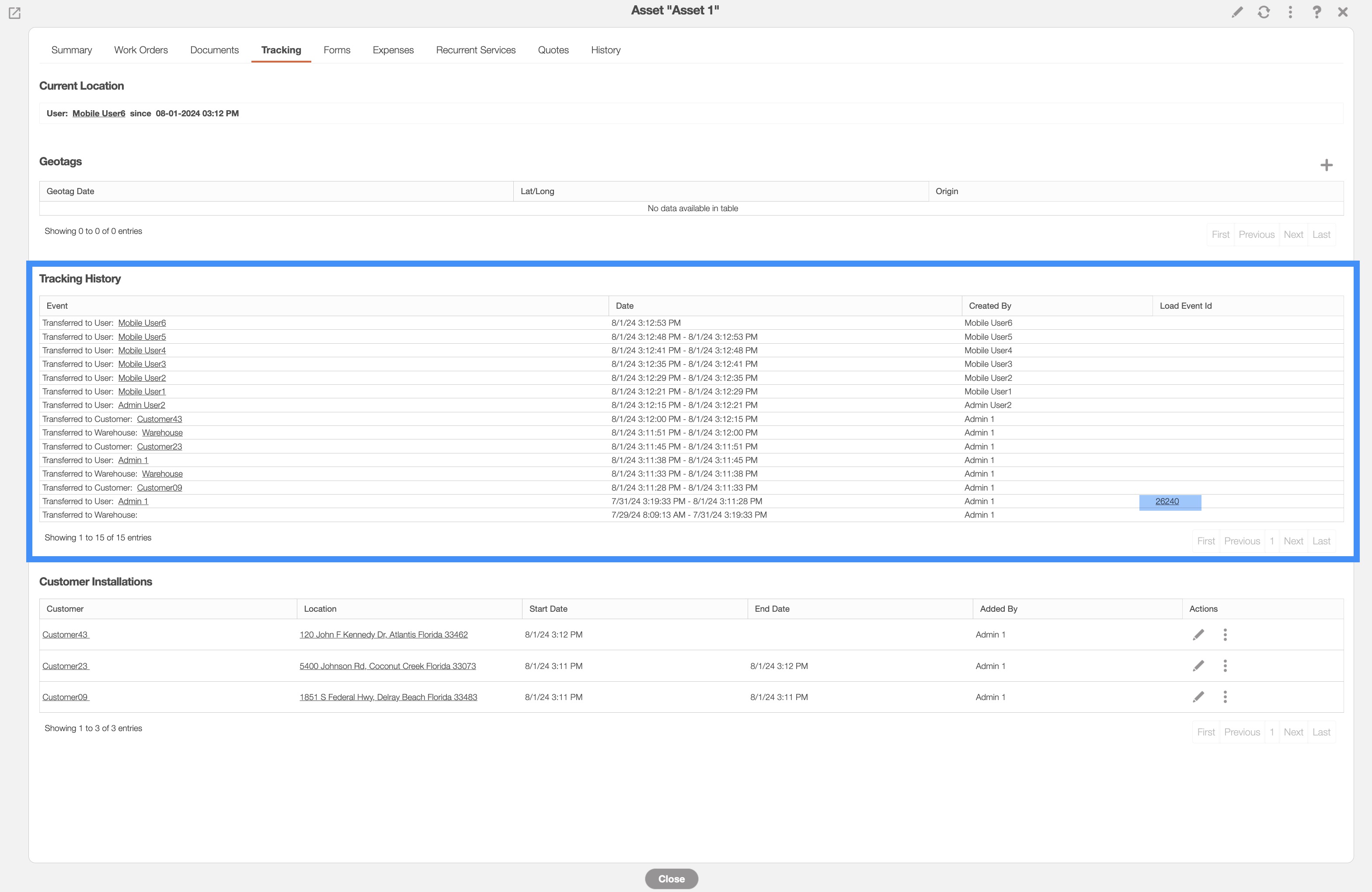The width and height of the screenshot is (1372, 892).
Task: Click the pencil edit icon in header
Action: (x=1237, y=12)
